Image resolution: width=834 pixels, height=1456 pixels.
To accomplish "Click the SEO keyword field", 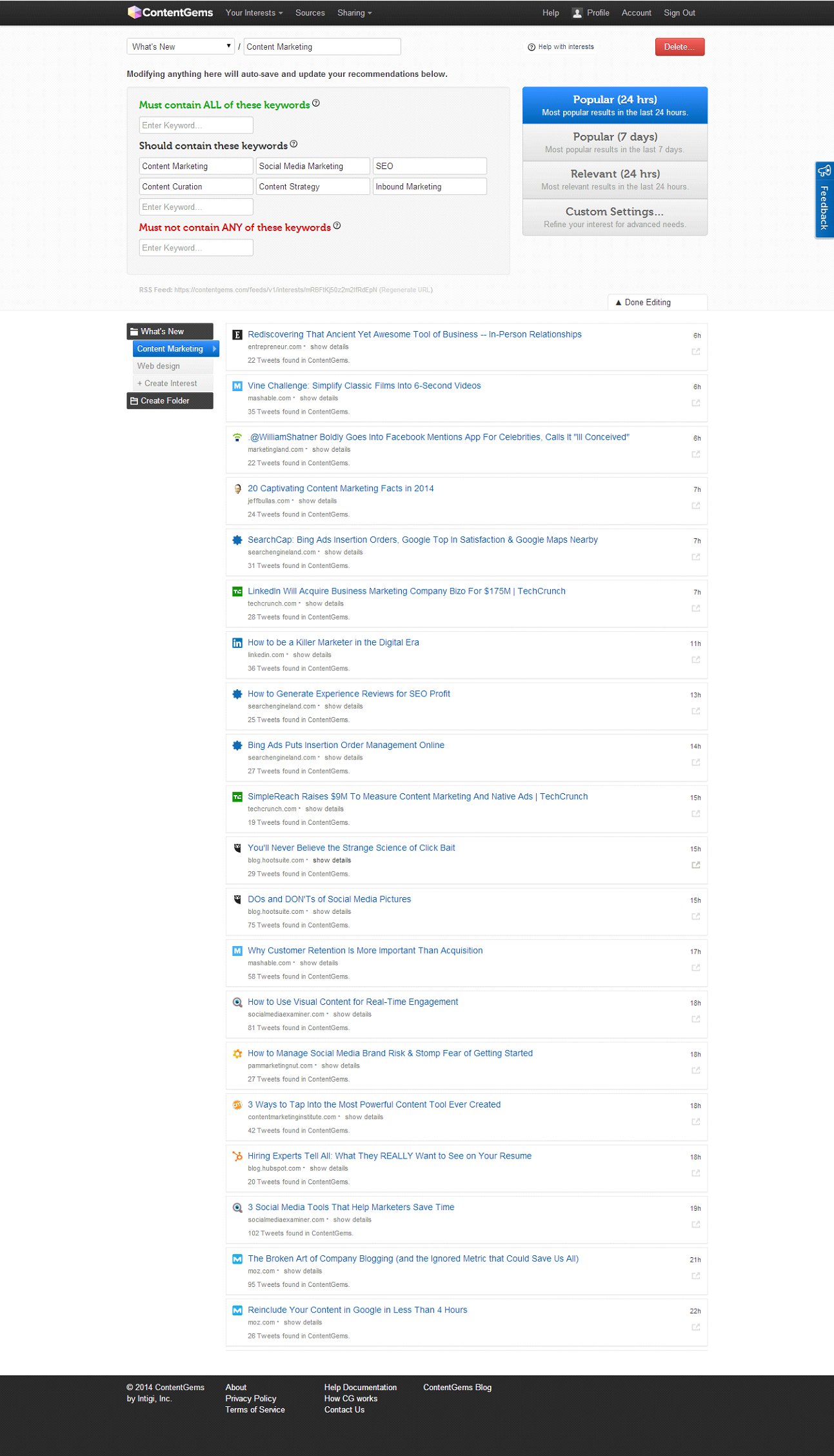I will [x=430, y=166].
